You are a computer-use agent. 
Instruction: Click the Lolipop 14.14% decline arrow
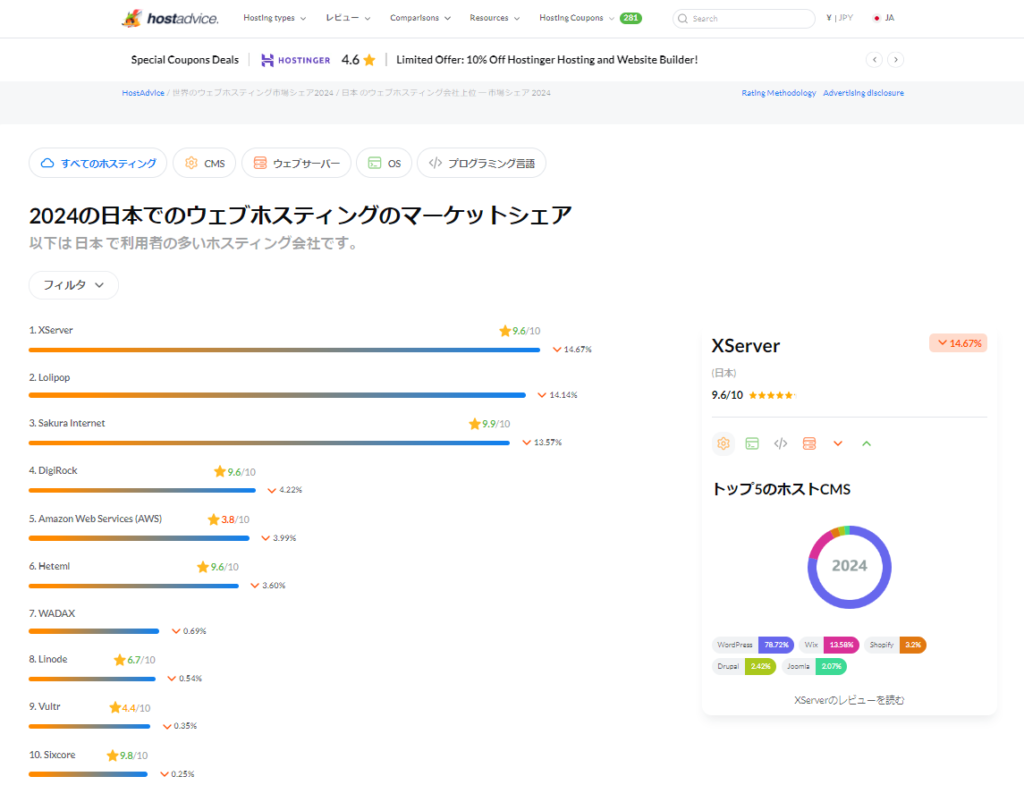[541, 395]
